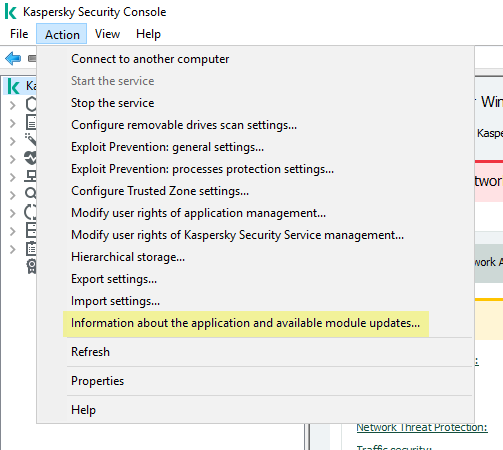This screenshot has height=450, width=503.
Task: Expand the storage box icon tree node
Action: click(13, 231)
